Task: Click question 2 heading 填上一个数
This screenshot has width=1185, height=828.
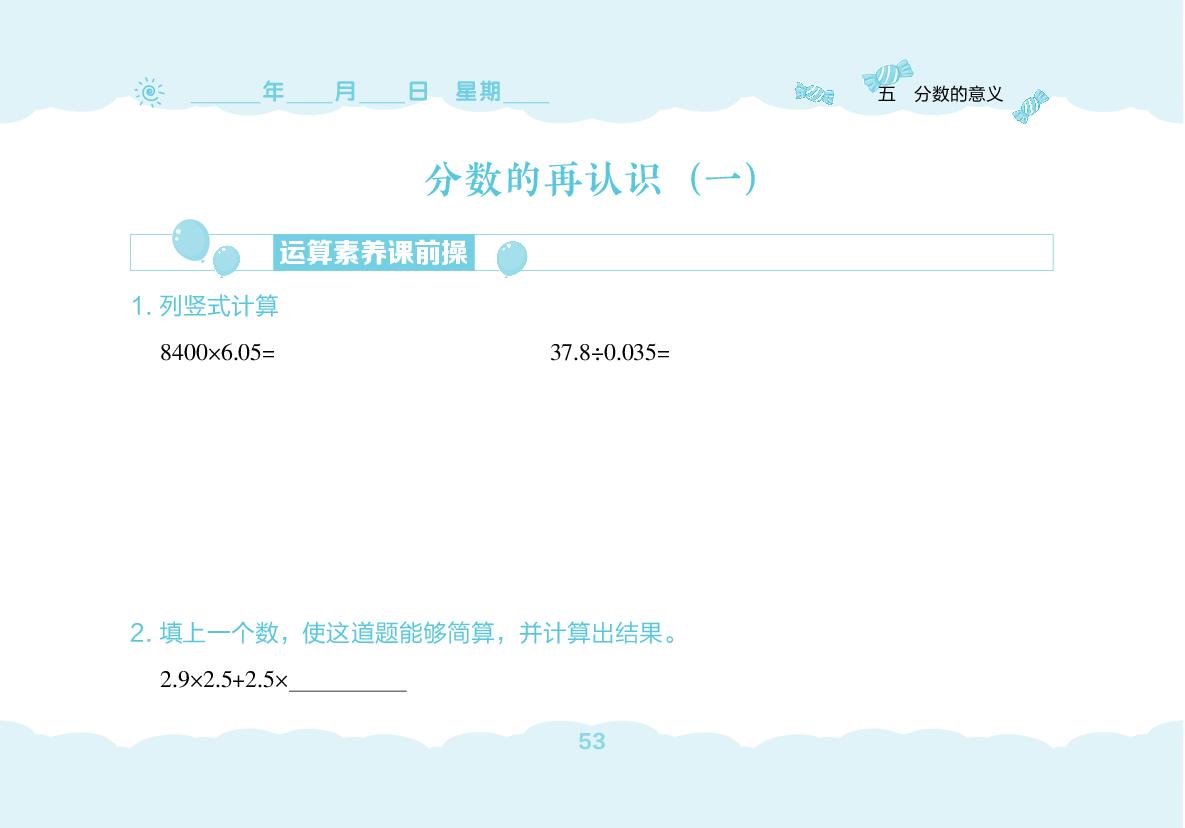Action: tap(404, 632)
